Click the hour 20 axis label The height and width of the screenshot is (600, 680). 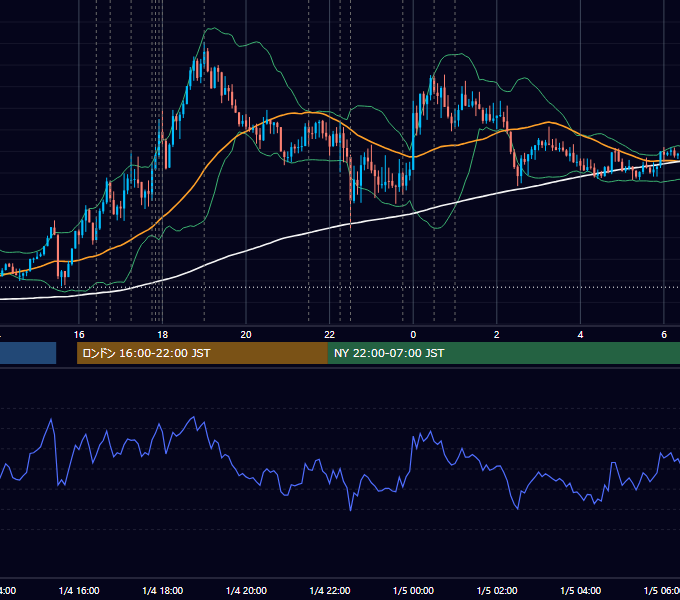246,335
